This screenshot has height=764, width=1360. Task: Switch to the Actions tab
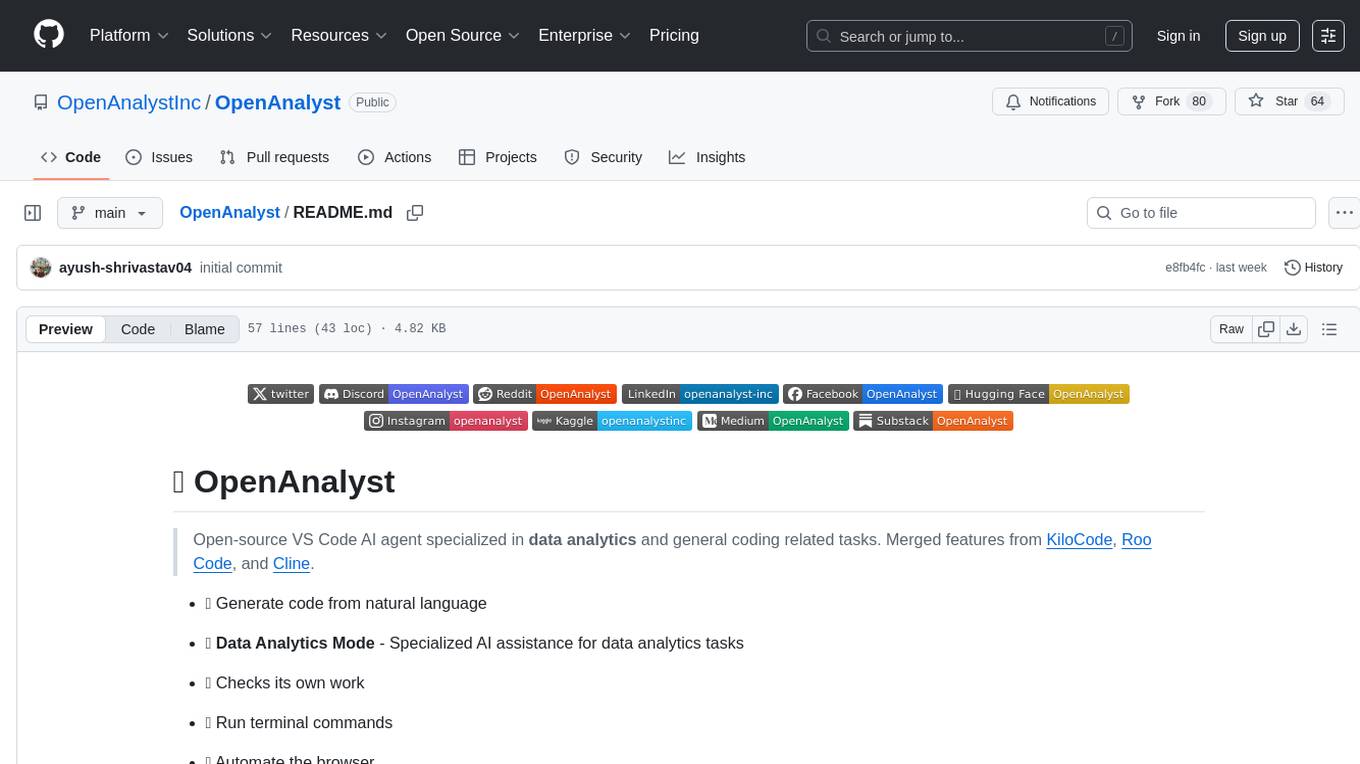pyautogui.click(x=395, y=157)
